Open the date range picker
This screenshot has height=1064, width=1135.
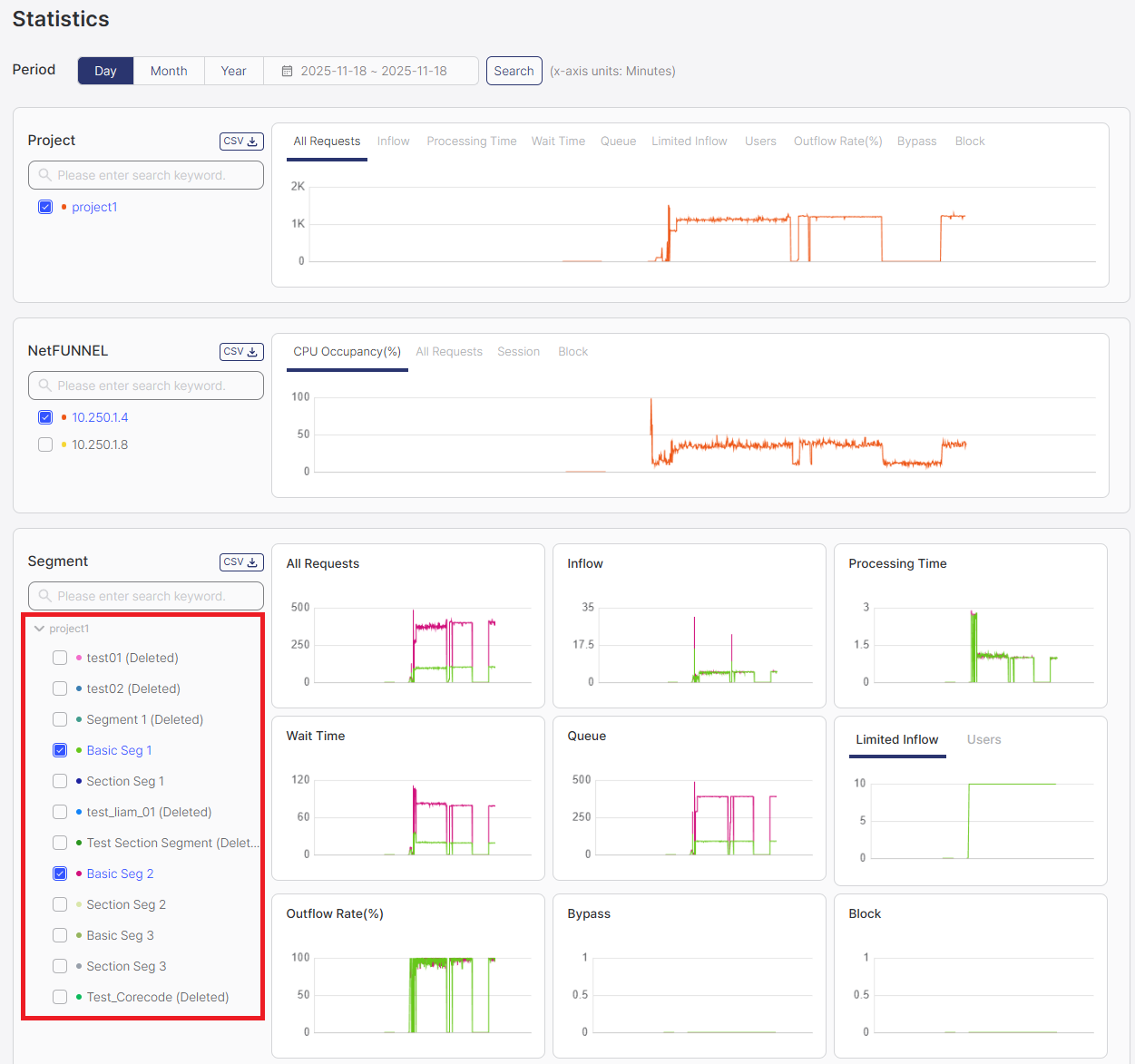[x=373, y=72]
